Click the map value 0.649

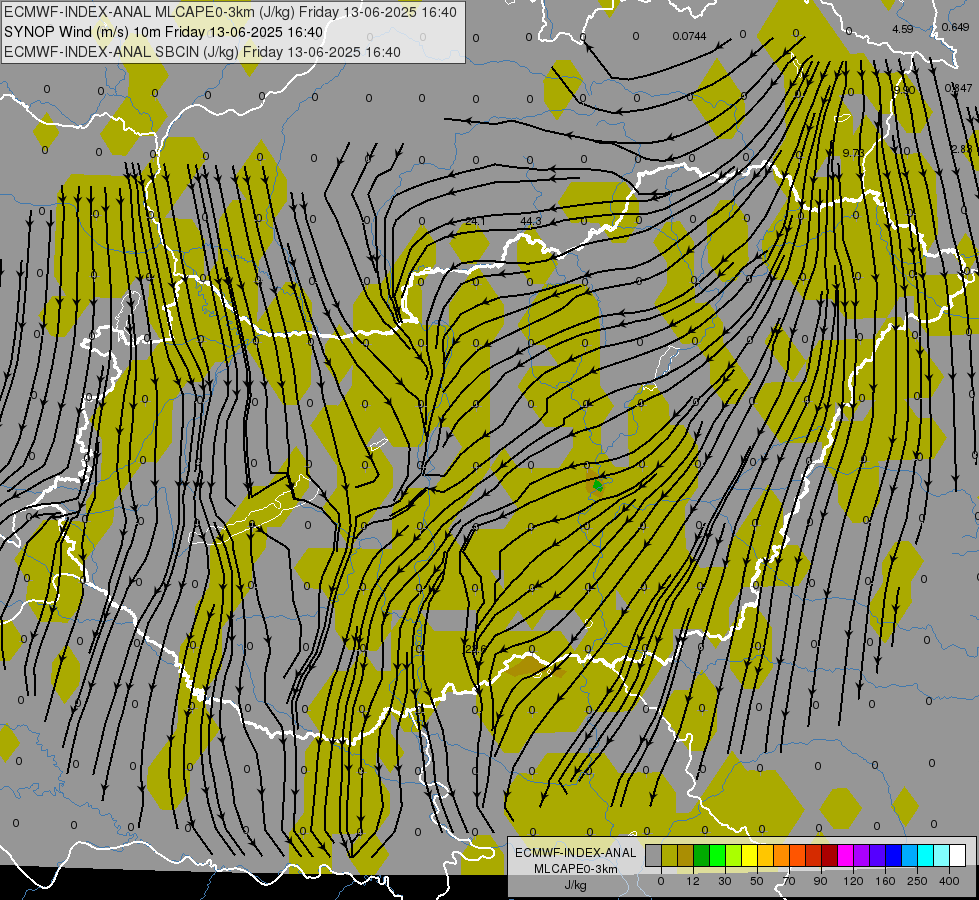click(955, 27)
